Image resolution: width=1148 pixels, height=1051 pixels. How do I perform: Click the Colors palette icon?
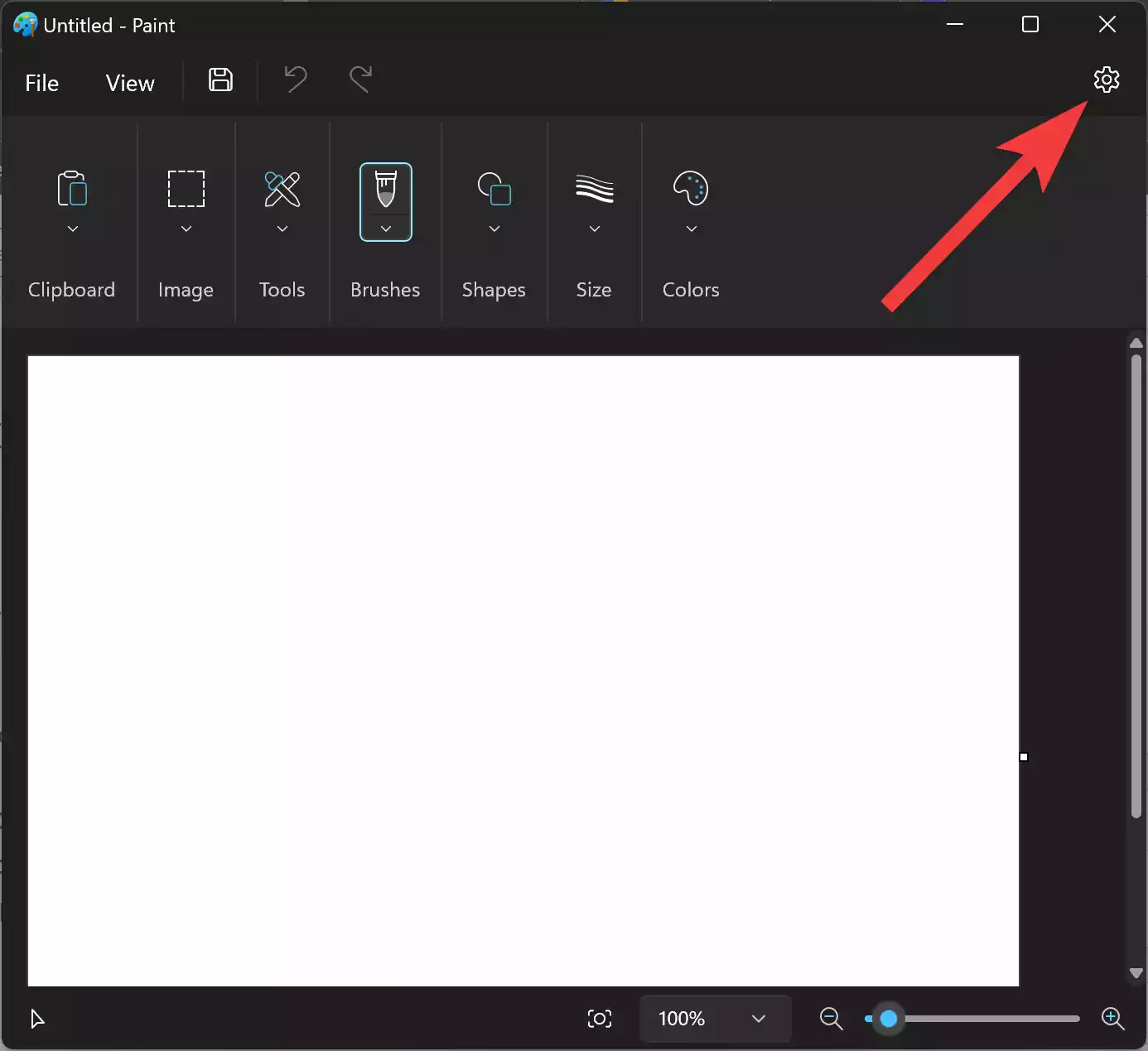tap(691, 188)
